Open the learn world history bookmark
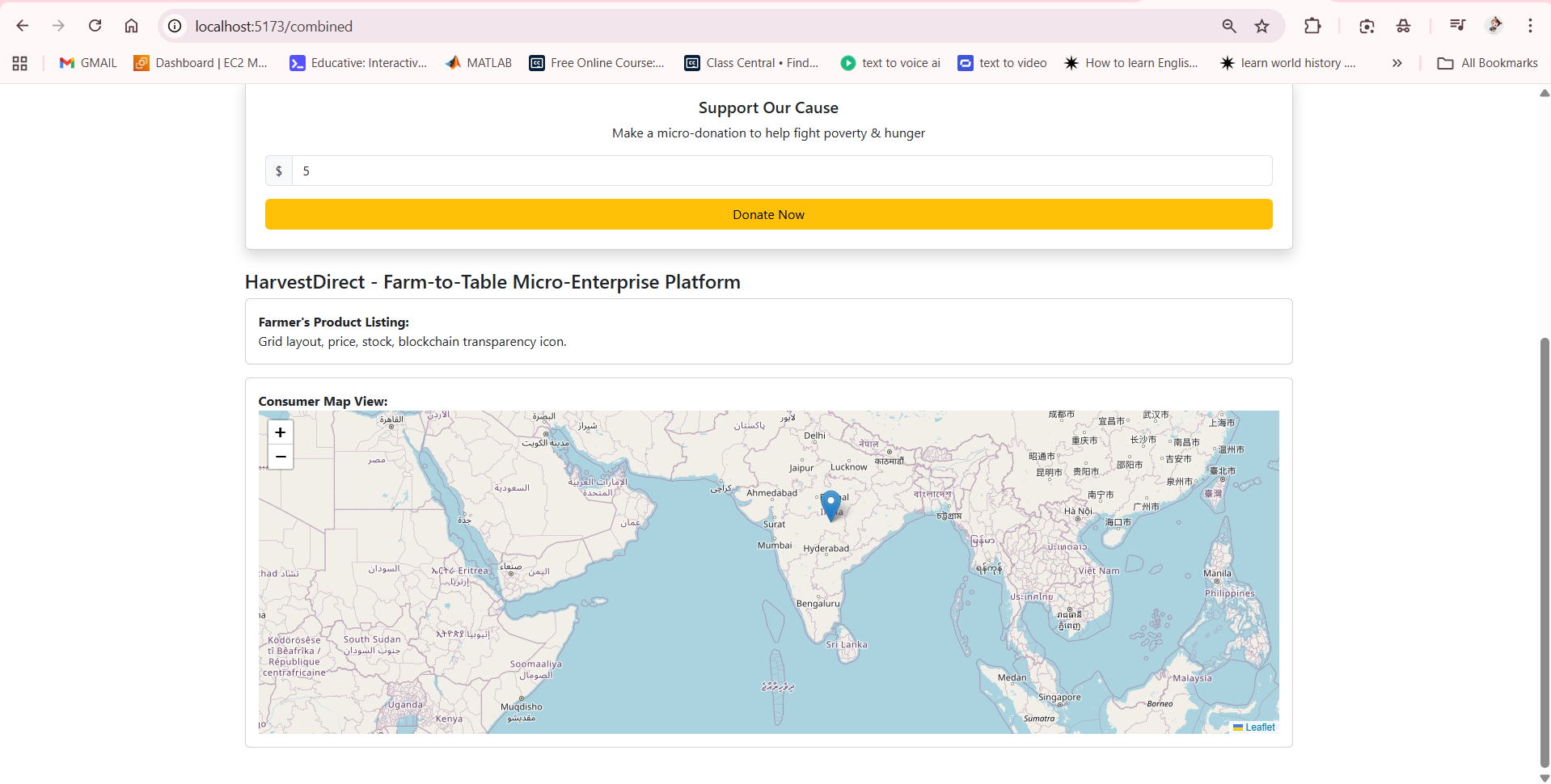1551x784 pixels. click(x=1288, y=63)
